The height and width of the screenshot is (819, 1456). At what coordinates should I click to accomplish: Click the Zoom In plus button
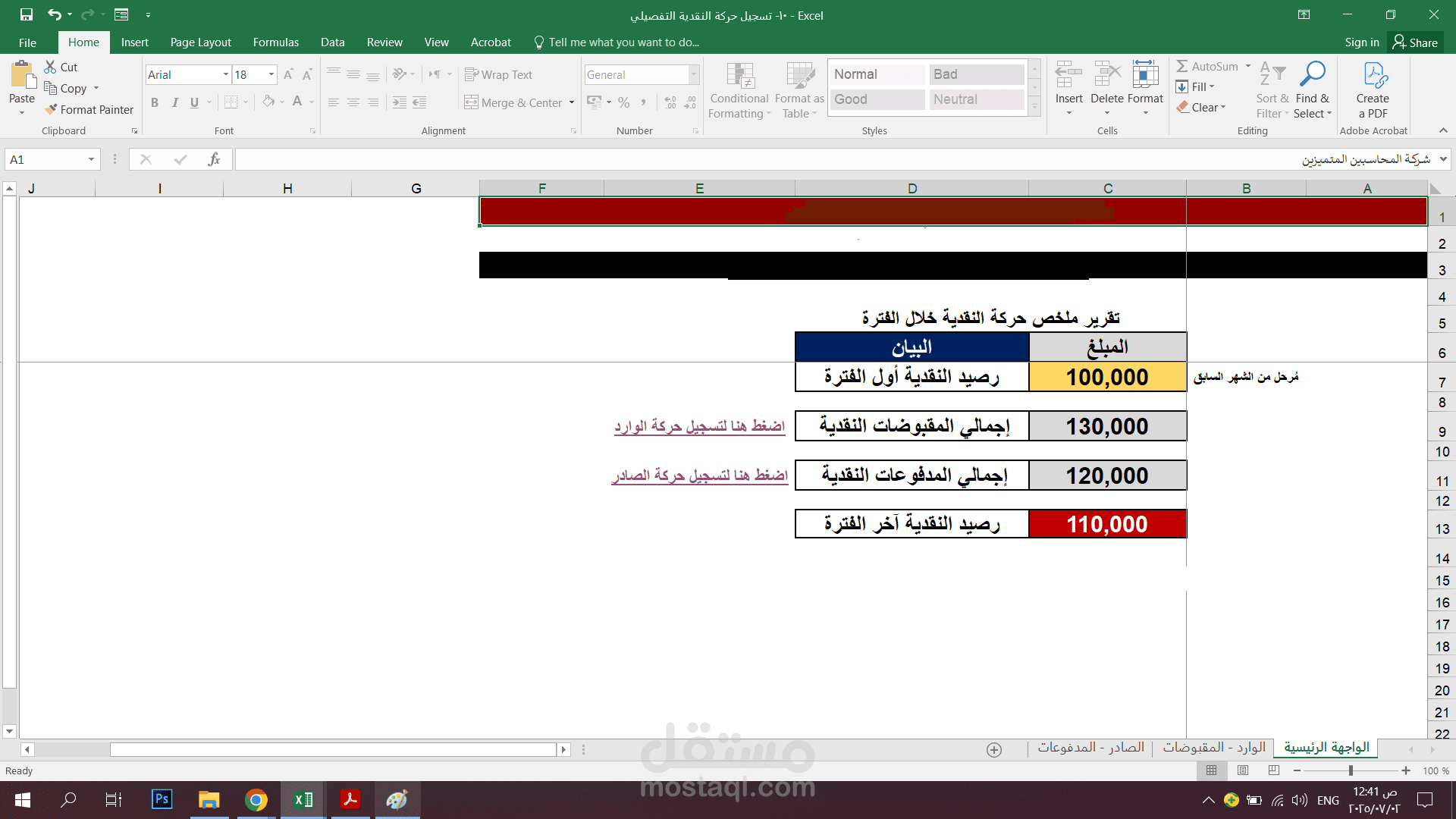1406,770
